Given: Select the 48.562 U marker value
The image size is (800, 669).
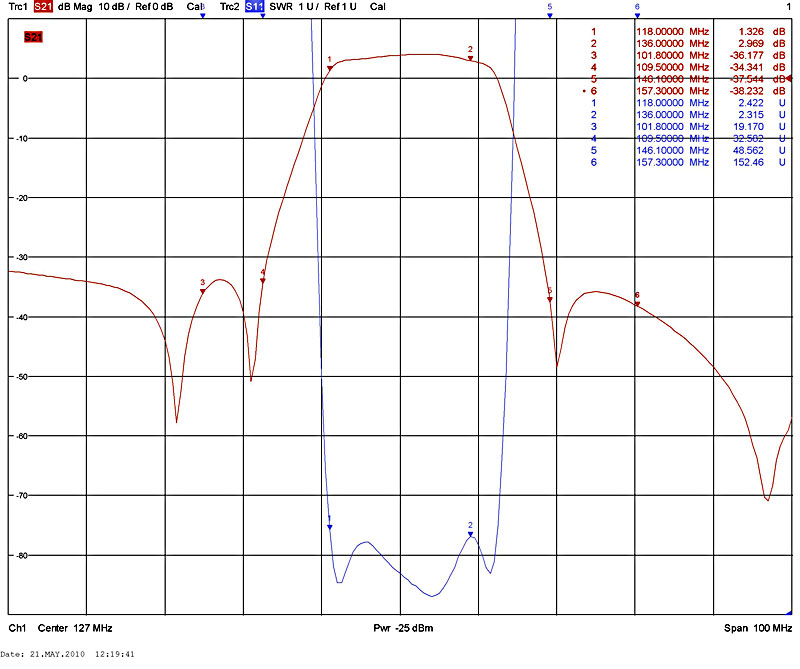Looking at the screenshot, I should pyautogui.click(x=760, y=151).
